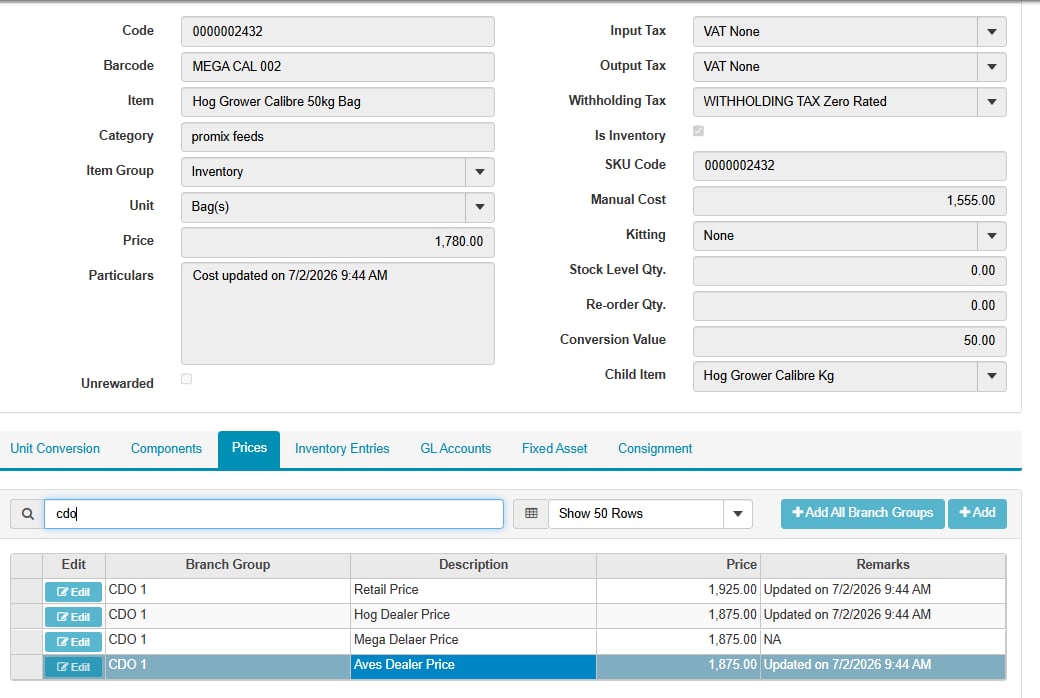Open the Kitting None dropdown
Screen dimensions: 1040x698
tap(992, 236)
